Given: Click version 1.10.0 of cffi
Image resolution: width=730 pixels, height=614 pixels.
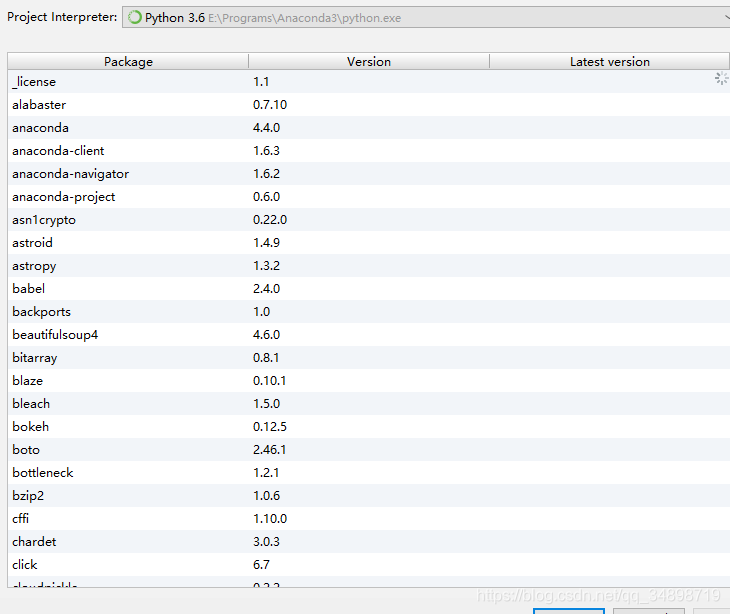Looking at the screenshot, I should click(270, 519).
